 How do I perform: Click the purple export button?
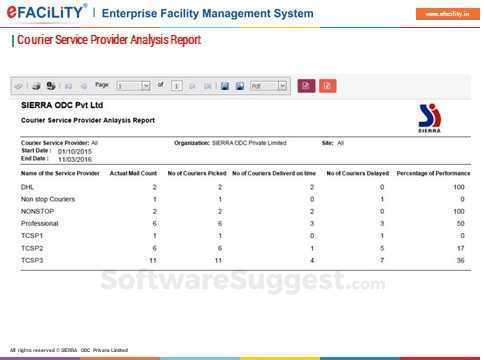tap(306, 86)
